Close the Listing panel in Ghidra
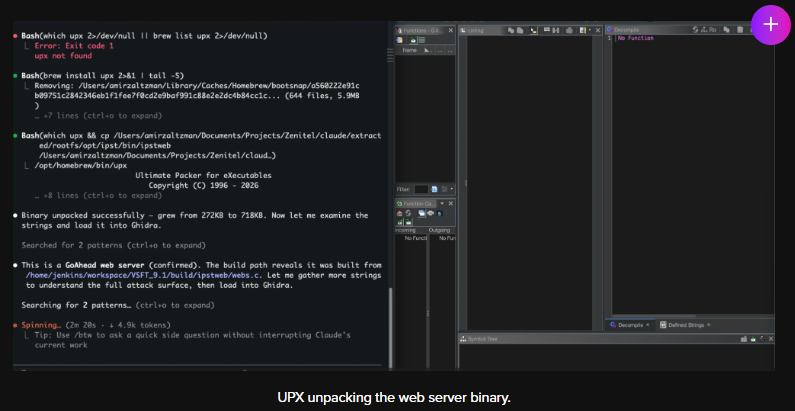 pos(598,30)
